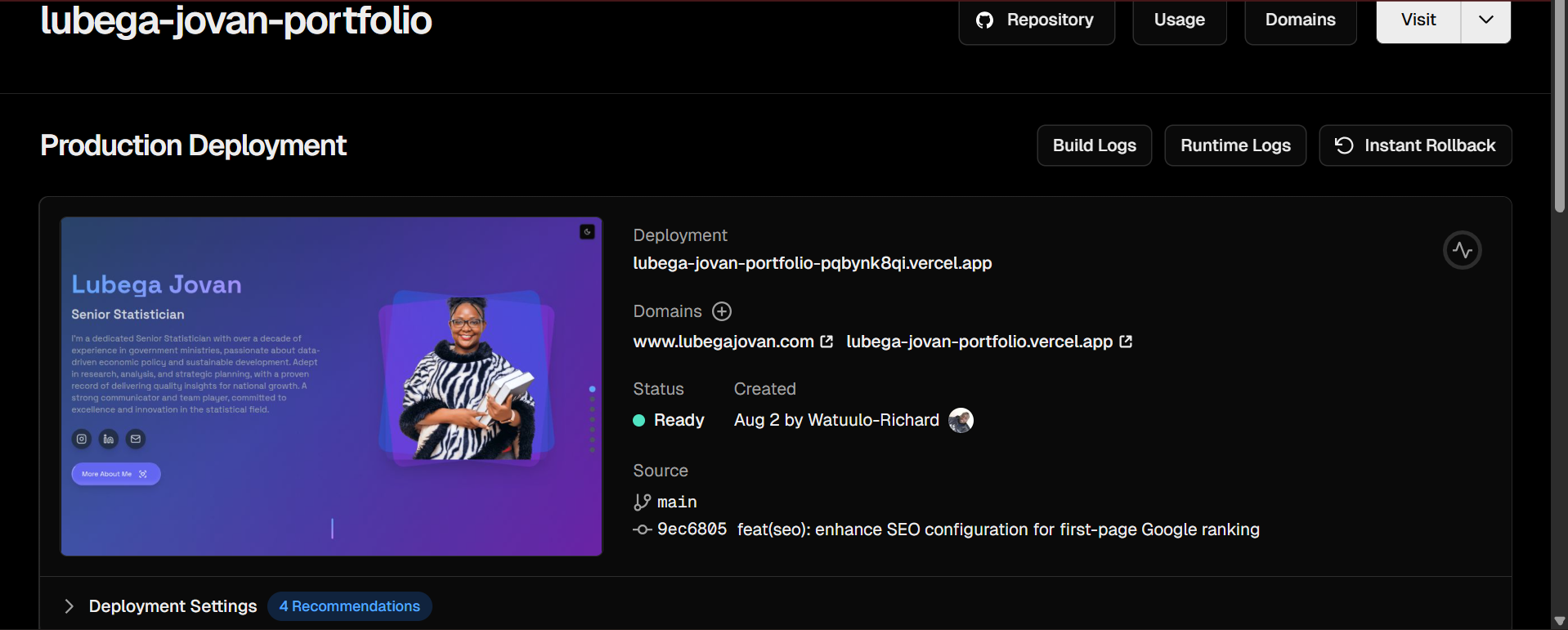Click the dark mode icon in preview
Image resolution: width=1568 pixels, height=630 pixels.
tap(587, 232)
